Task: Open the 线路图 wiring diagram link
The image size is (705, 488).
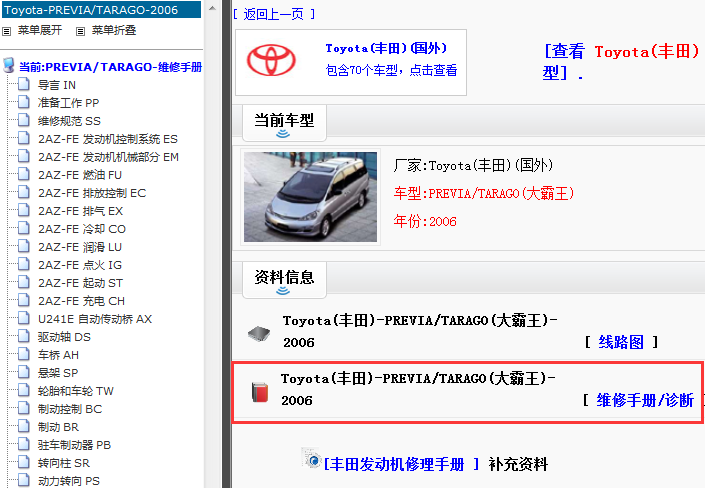Action: [621, 342]
